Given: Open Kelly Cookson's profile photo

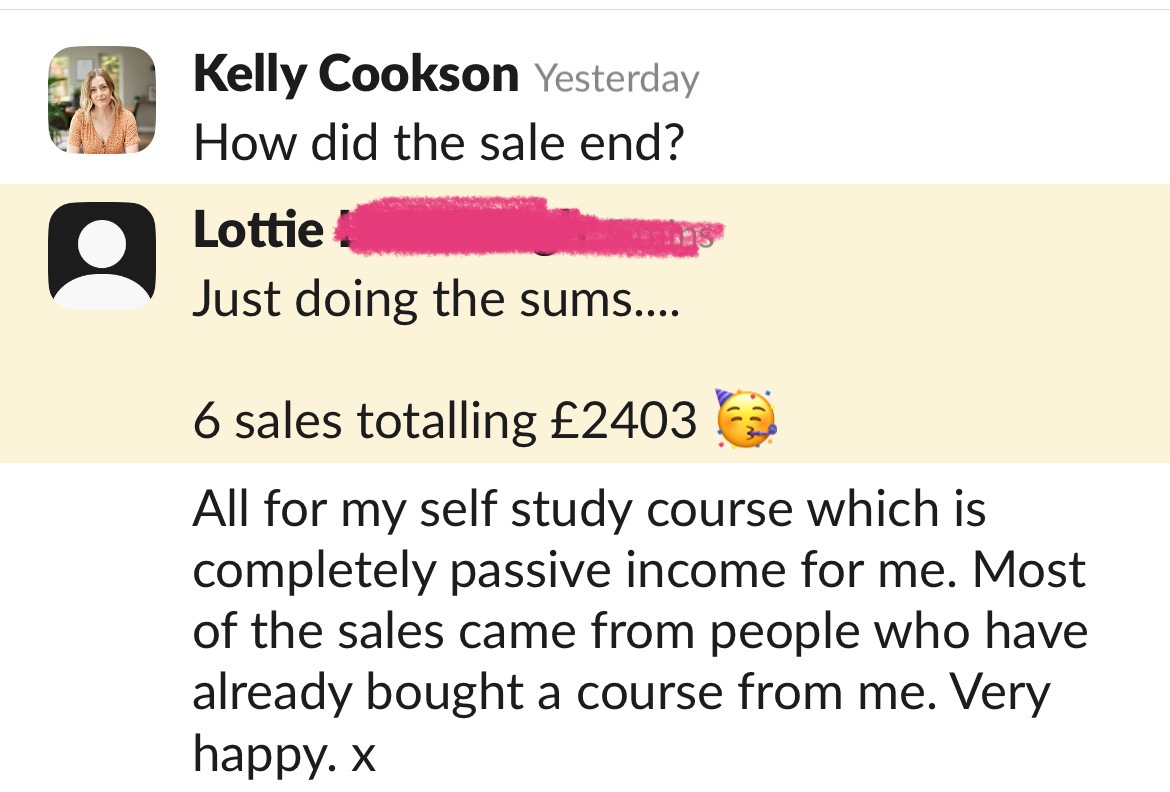Looking at the screenshot, I should [102, 100].
